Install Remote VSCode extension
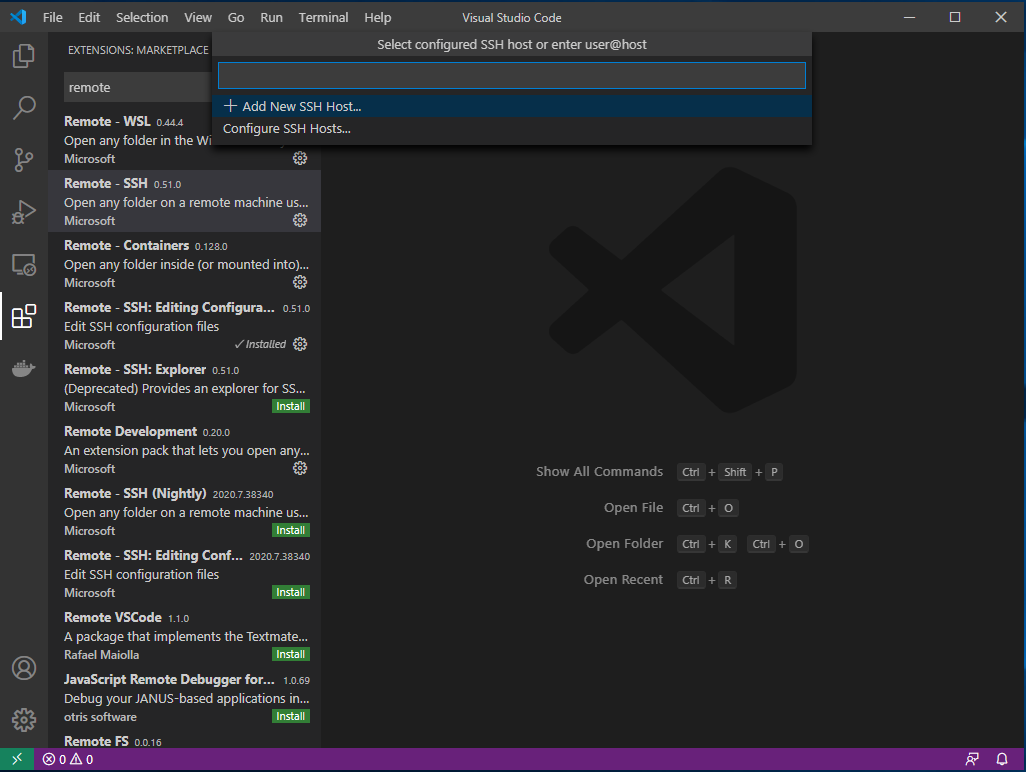 click(x=291, y=654)
